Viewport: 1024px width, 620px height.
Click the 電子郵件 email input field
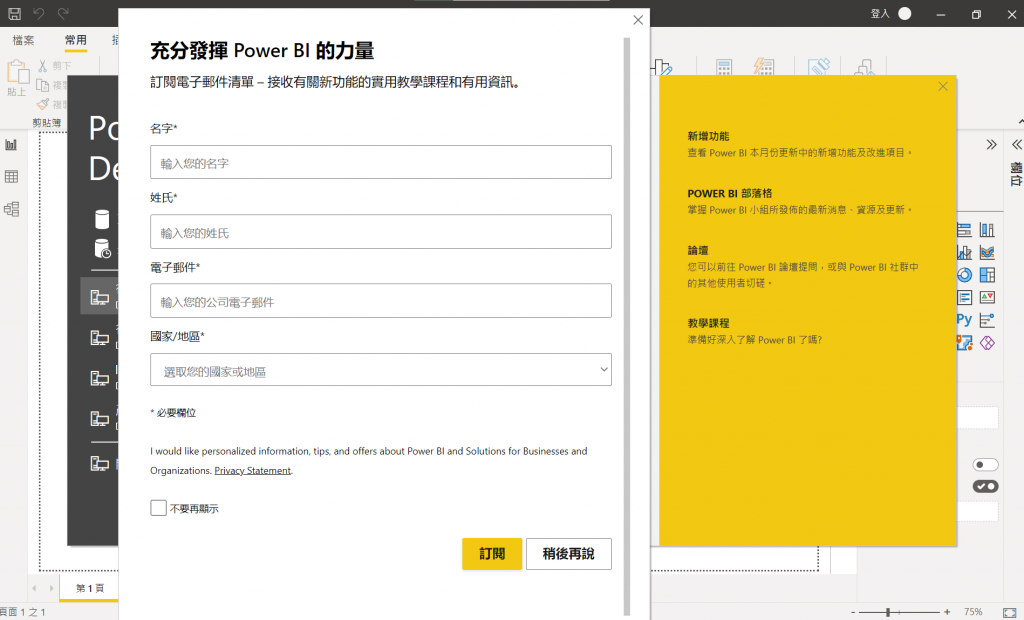click(x=381, y=301)
